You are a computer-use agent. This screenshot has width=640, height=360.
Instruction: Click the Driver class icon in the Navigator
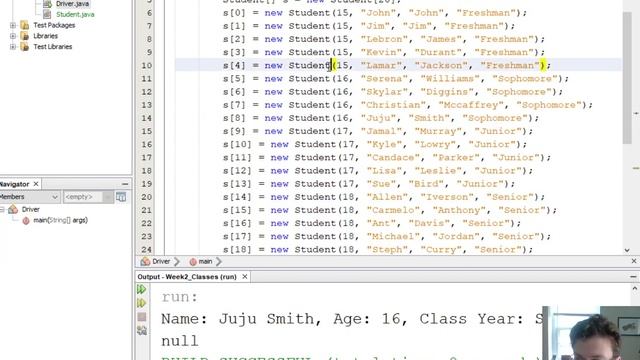click(x=13, y=209)
